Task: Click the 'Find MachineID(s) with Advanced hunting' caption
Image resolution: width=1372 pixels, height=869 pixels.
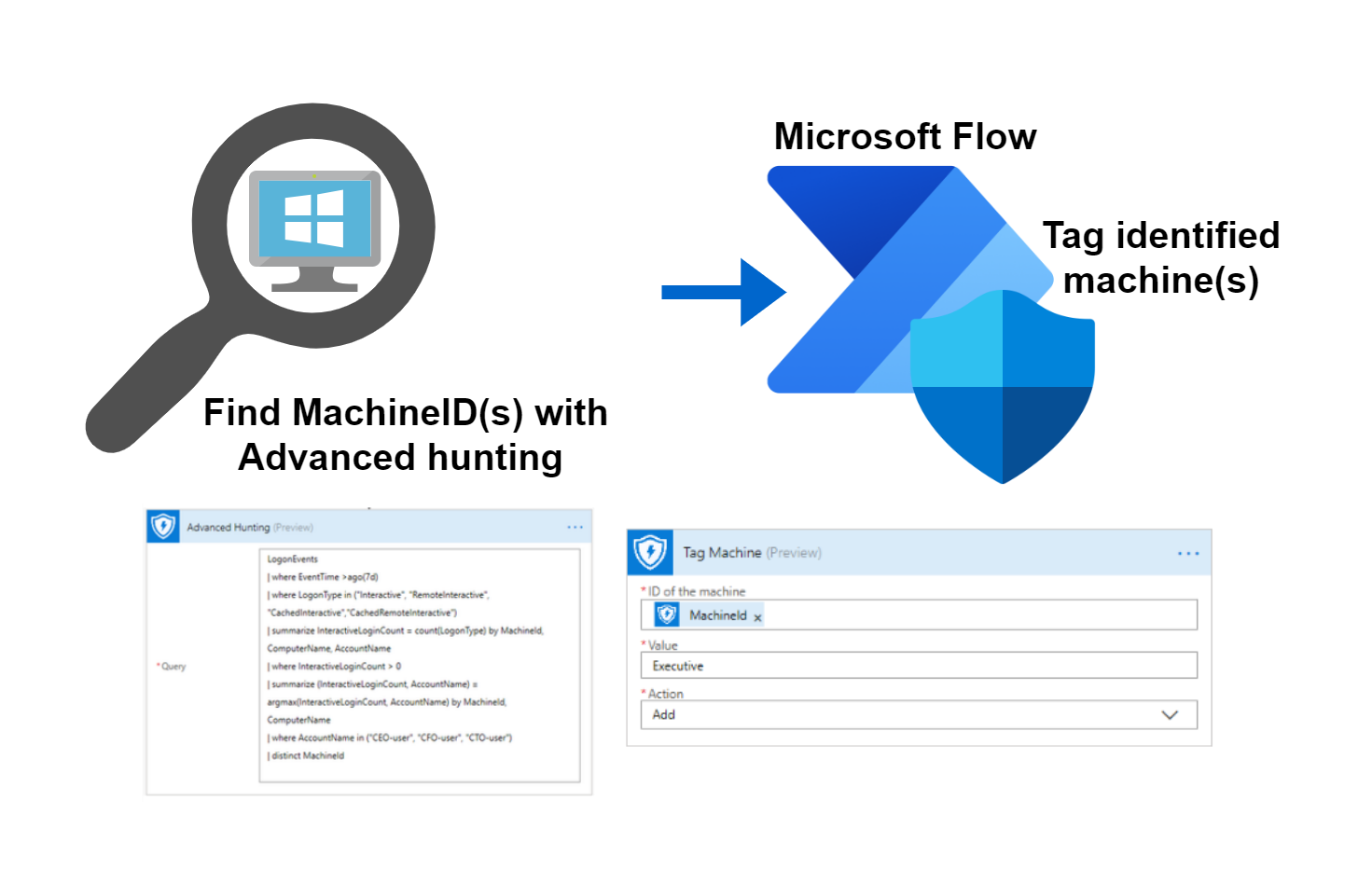Action: [405, 435]
